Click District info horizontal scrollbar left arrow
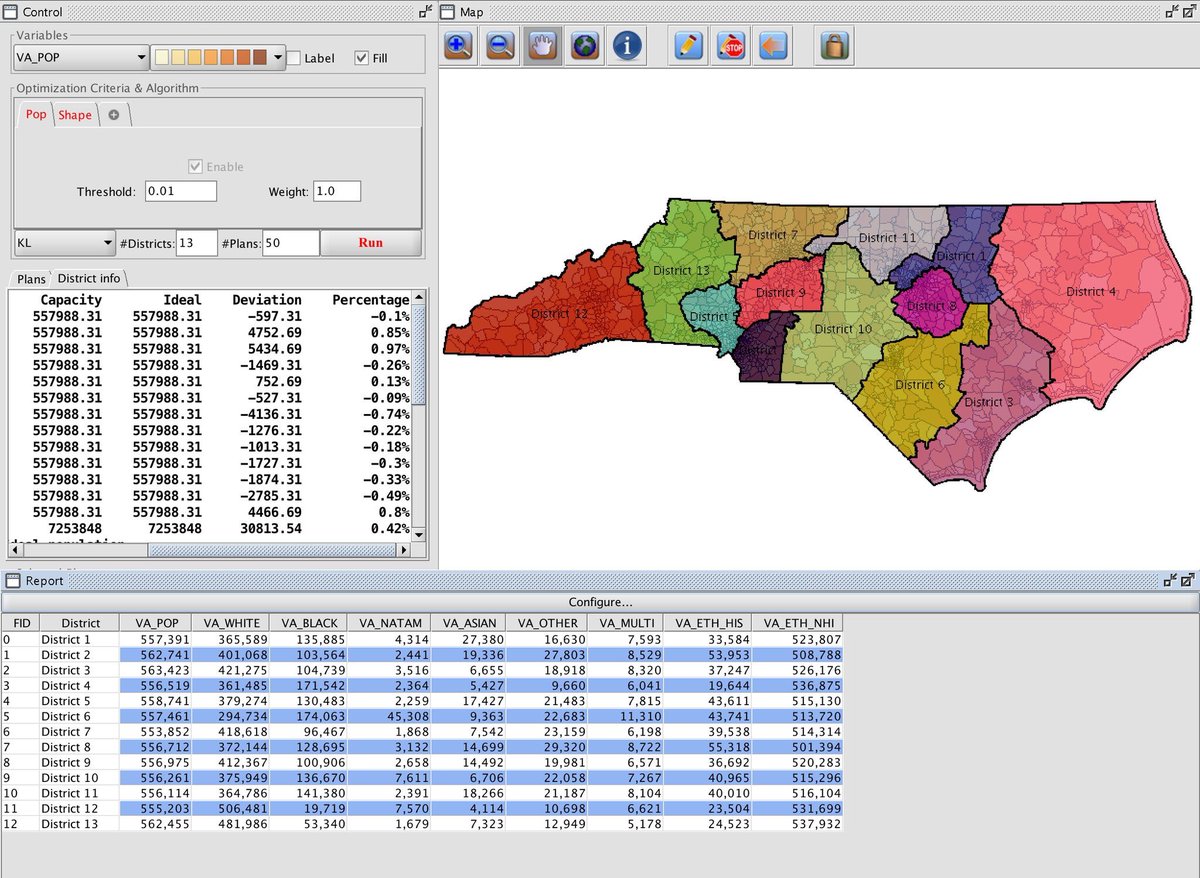The height and width of the screenshot is (878, 1200). point(17,550)
